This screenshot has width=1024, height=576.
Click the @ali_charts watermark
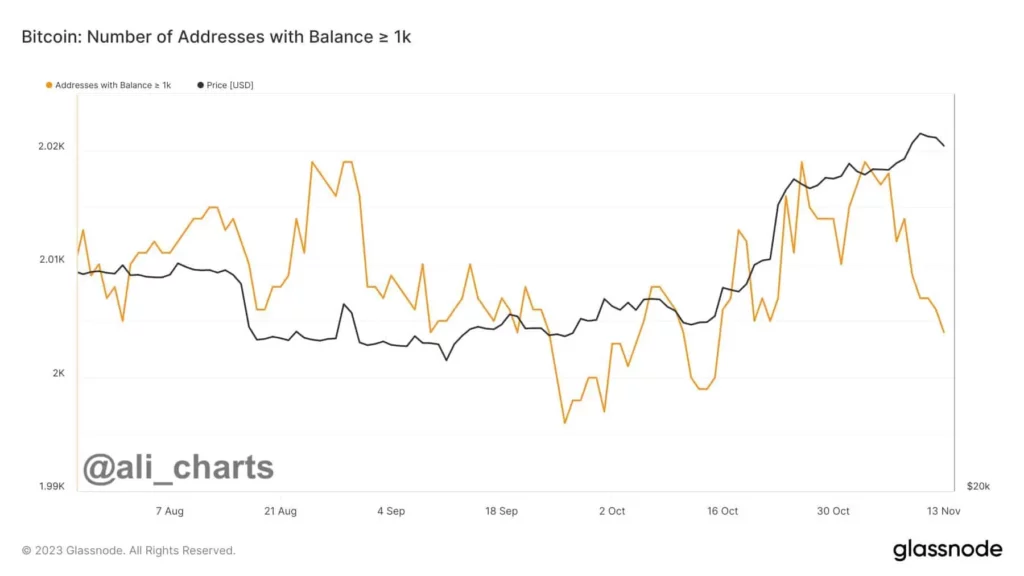pyautogui.click(x=178, y=467)
